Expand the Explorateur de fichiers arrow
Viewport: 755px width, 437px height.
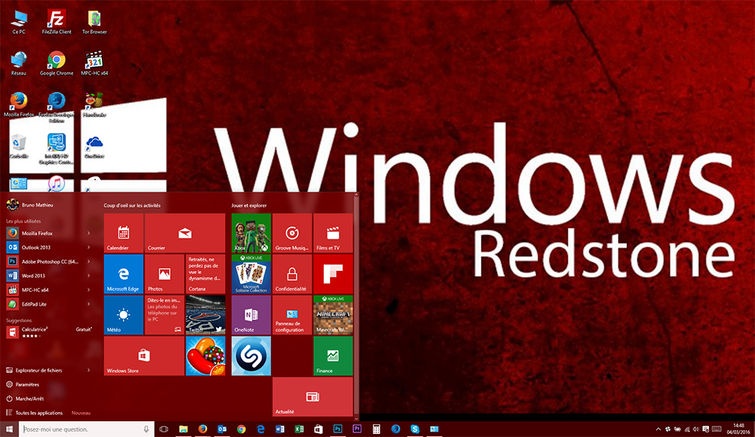pyautogui.click(x=89, y=370)
